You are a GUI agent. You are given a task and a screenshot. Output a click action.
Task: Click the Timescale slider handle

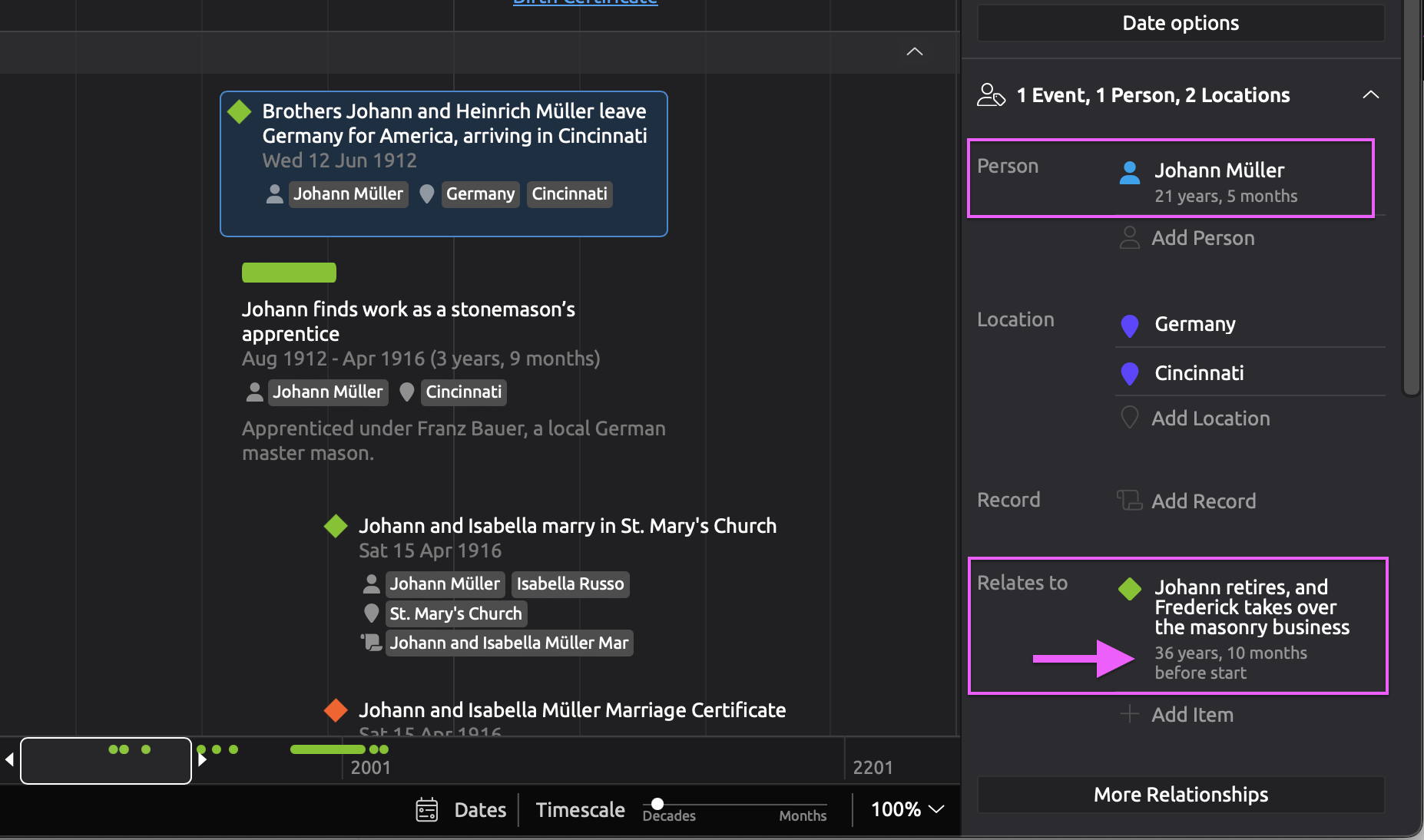tap(657, 804)
